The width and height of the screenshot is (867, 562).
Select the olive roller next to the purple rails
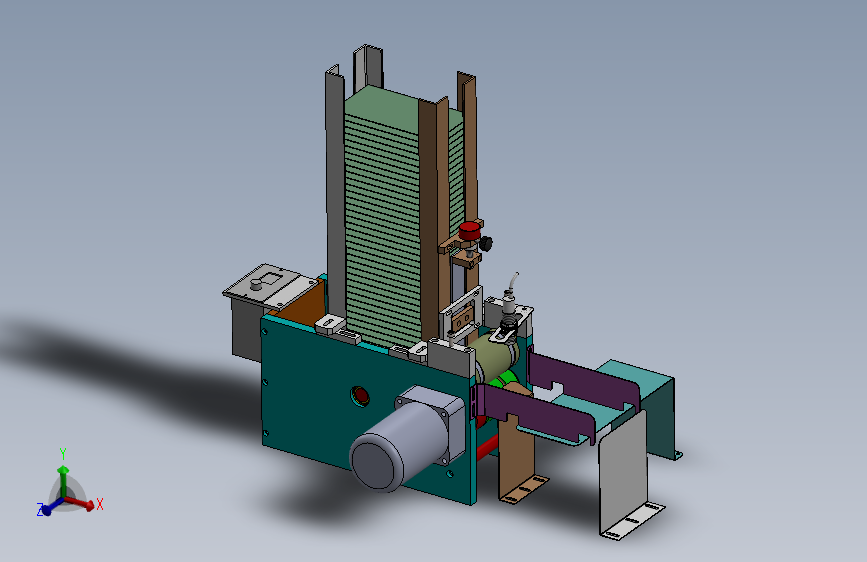[495, 357]
